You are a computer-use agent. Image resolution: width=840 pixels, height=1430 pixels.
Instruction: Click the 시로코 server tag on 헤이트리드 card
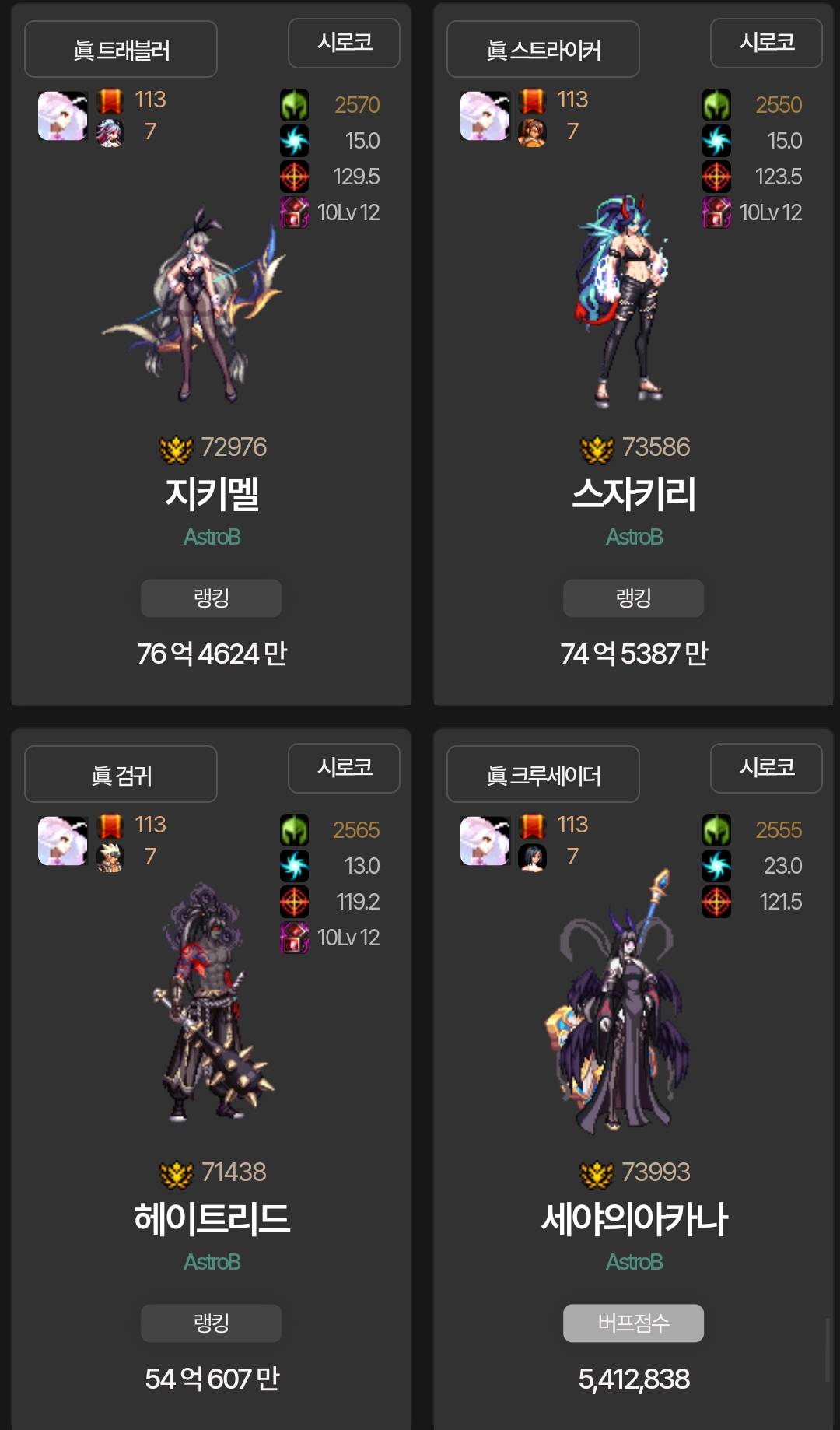coord(344,768)
